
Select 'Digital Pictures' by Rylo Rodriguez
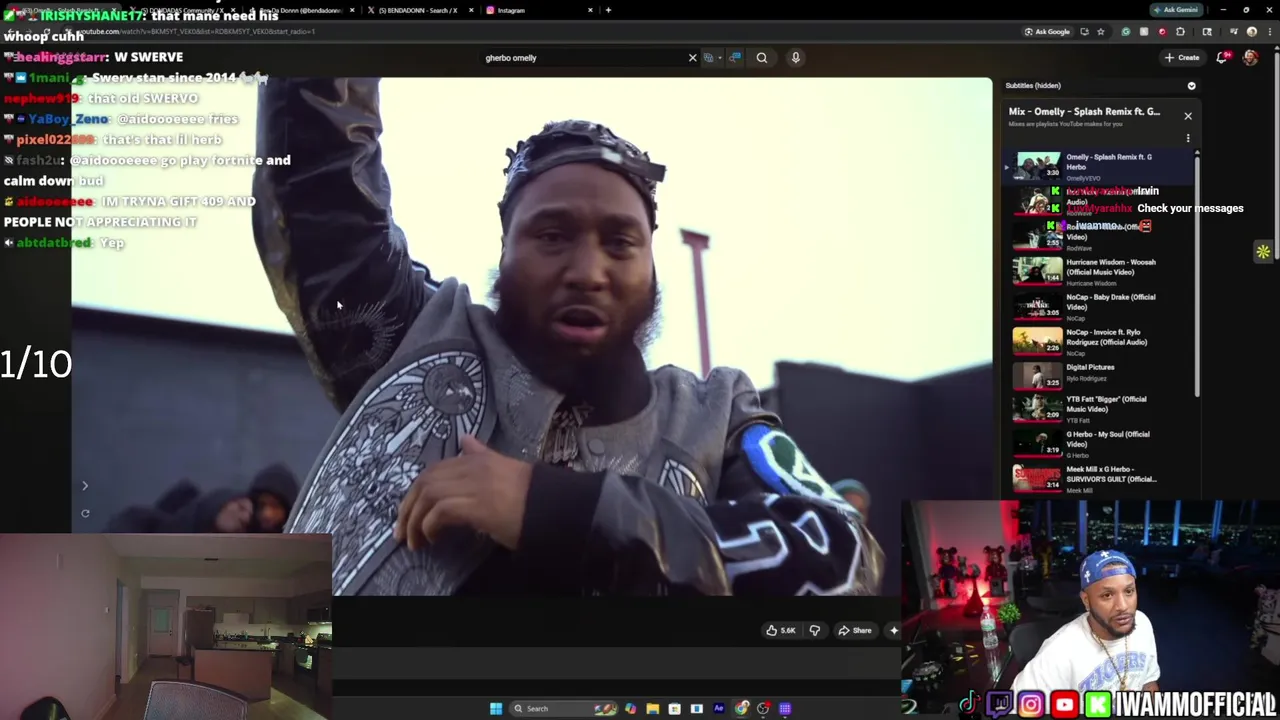coord(1100,375)
